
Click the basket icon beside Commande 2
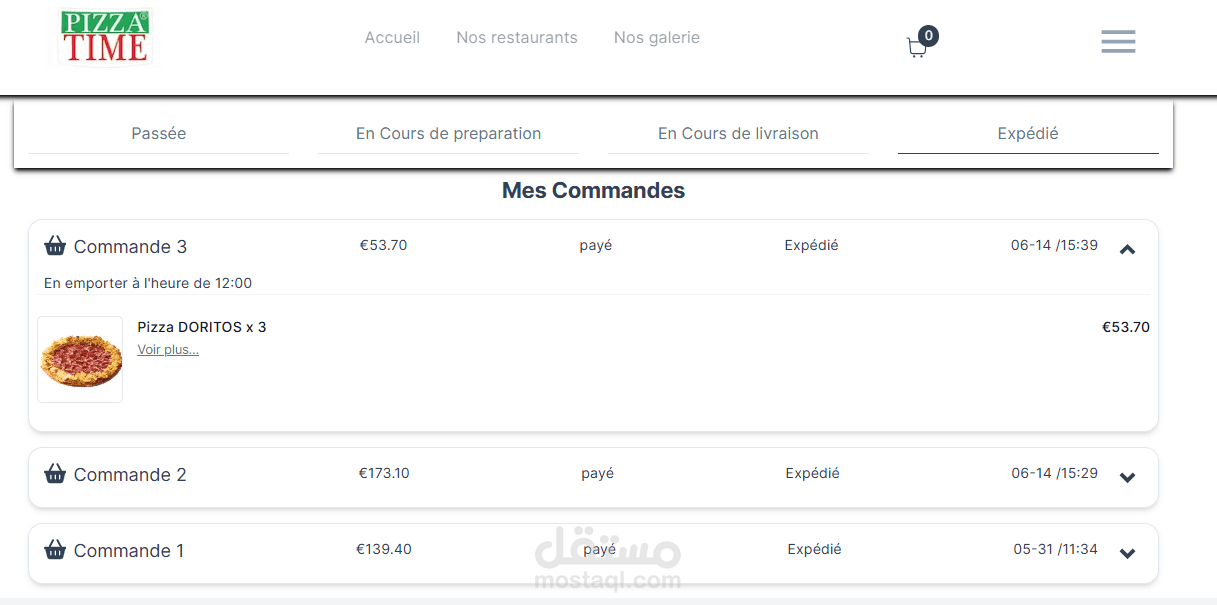point(56,474)
